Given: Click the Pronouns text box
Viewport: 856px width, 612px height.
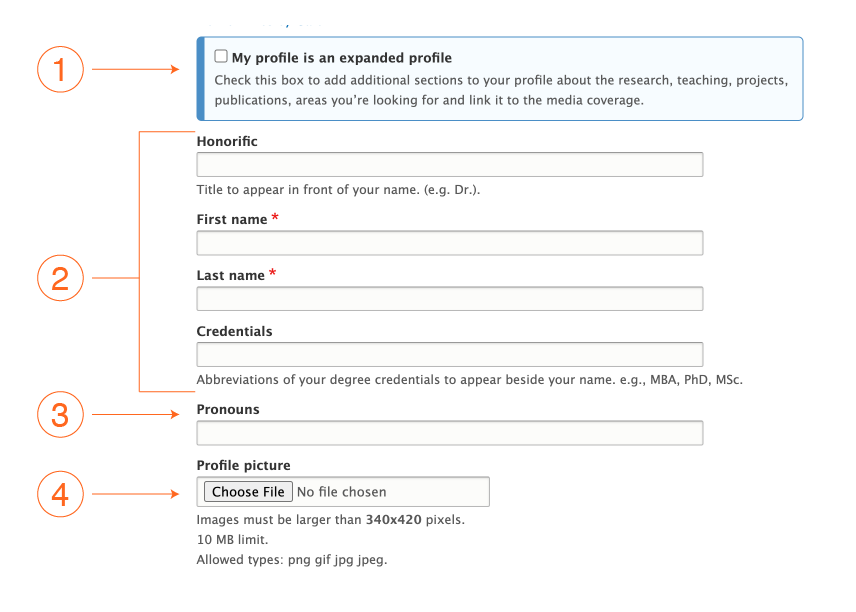Looking at the screenshot, I should click(448, 432).
